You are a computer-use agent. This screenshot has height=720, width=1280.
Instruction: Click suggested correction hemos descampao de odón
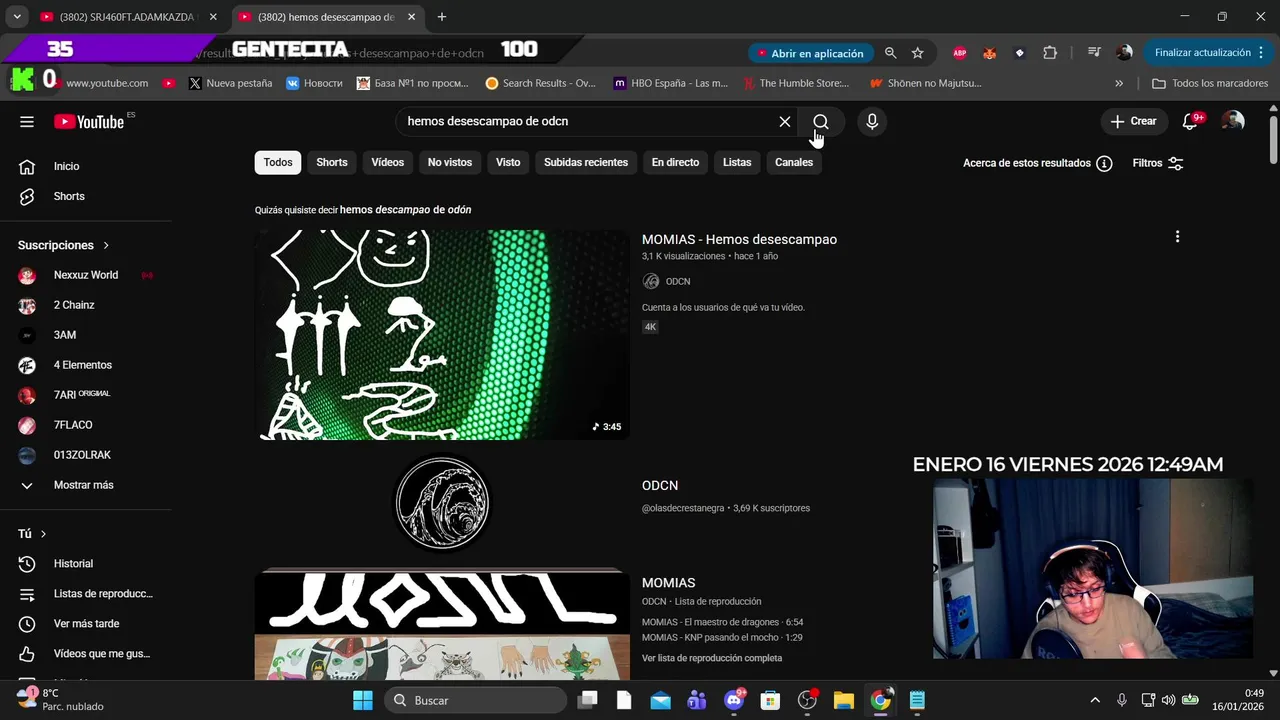(405, 210)
